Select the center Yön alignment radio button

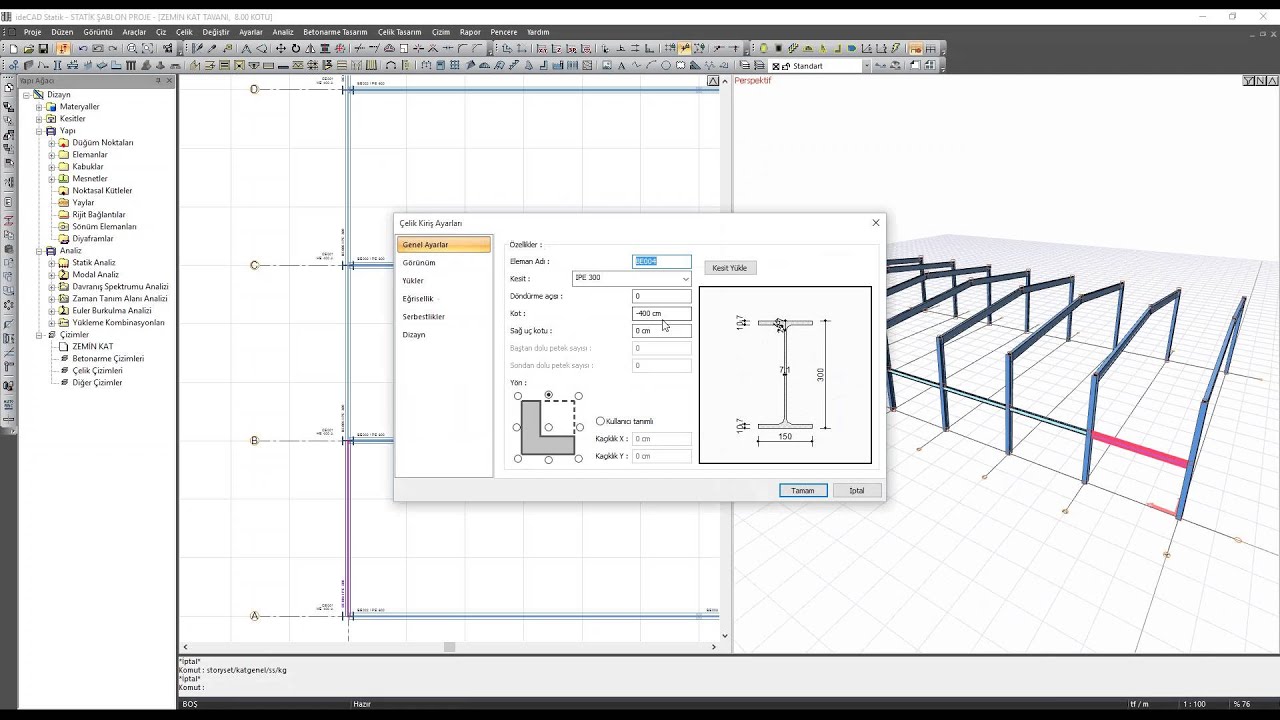(x=548, y=427)
